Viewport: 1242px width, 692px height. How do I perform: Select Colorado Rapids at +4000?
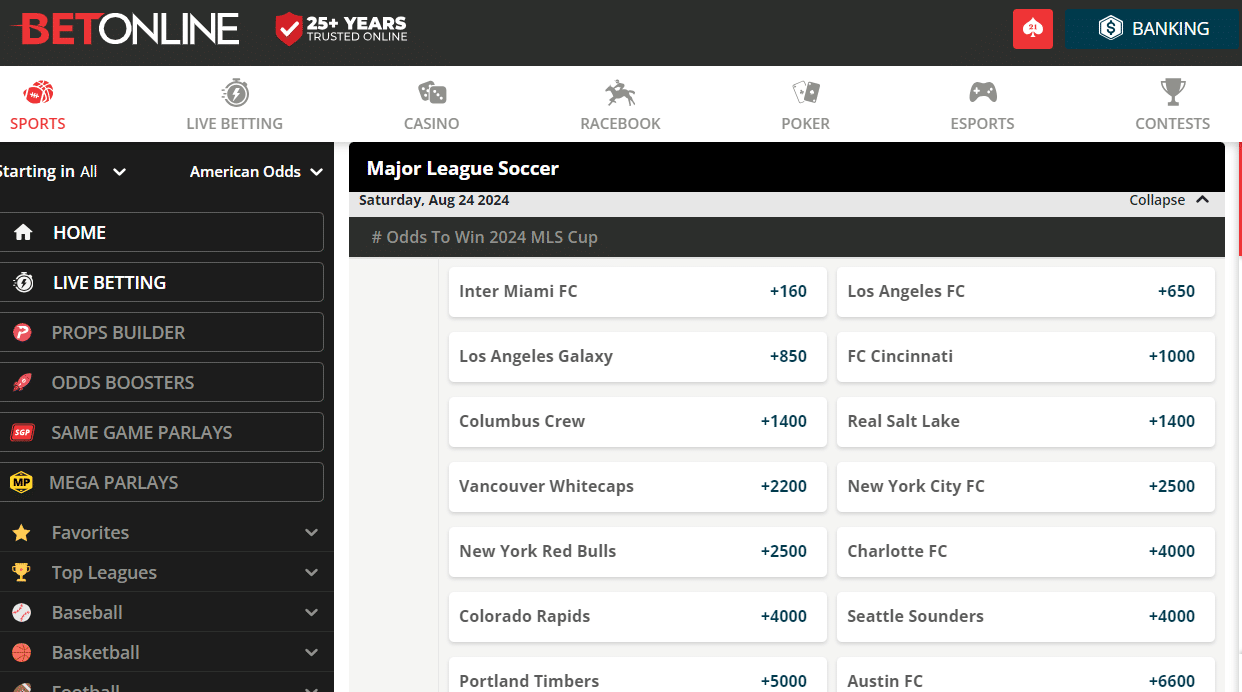click(x=638, y=617)
